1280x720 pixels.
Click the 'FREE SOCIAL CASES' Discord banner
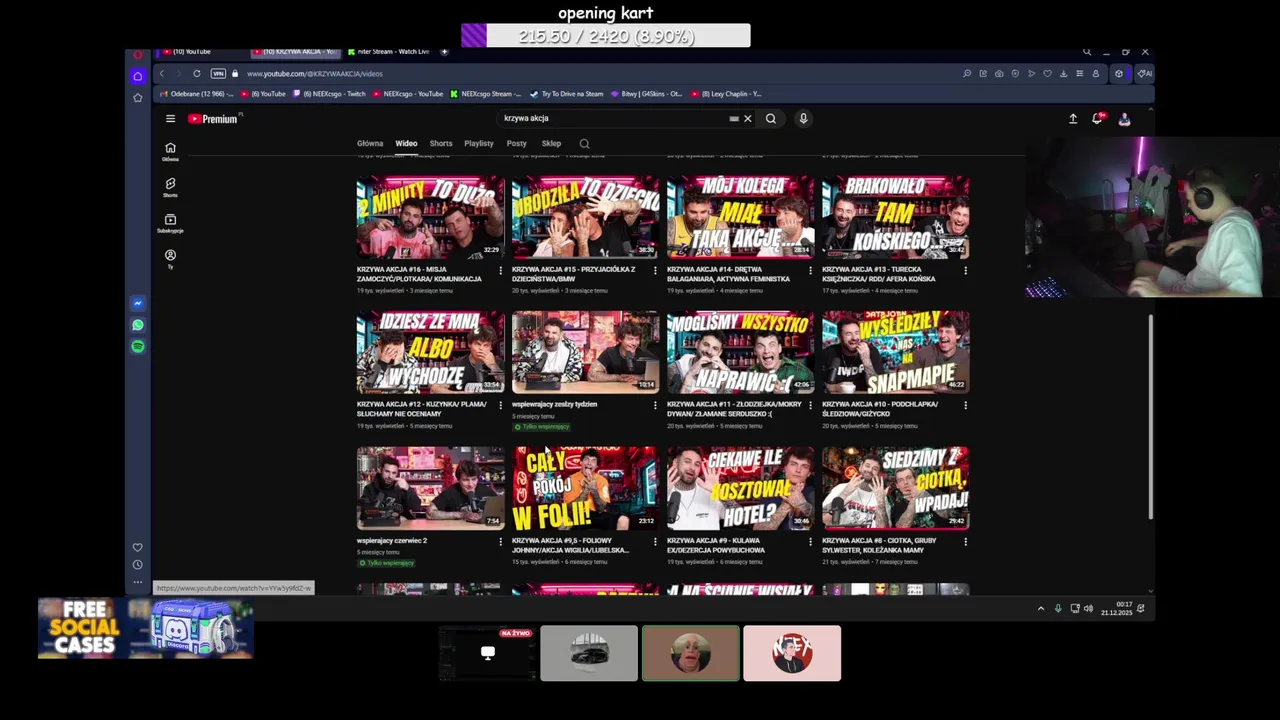tap(145, 628)
